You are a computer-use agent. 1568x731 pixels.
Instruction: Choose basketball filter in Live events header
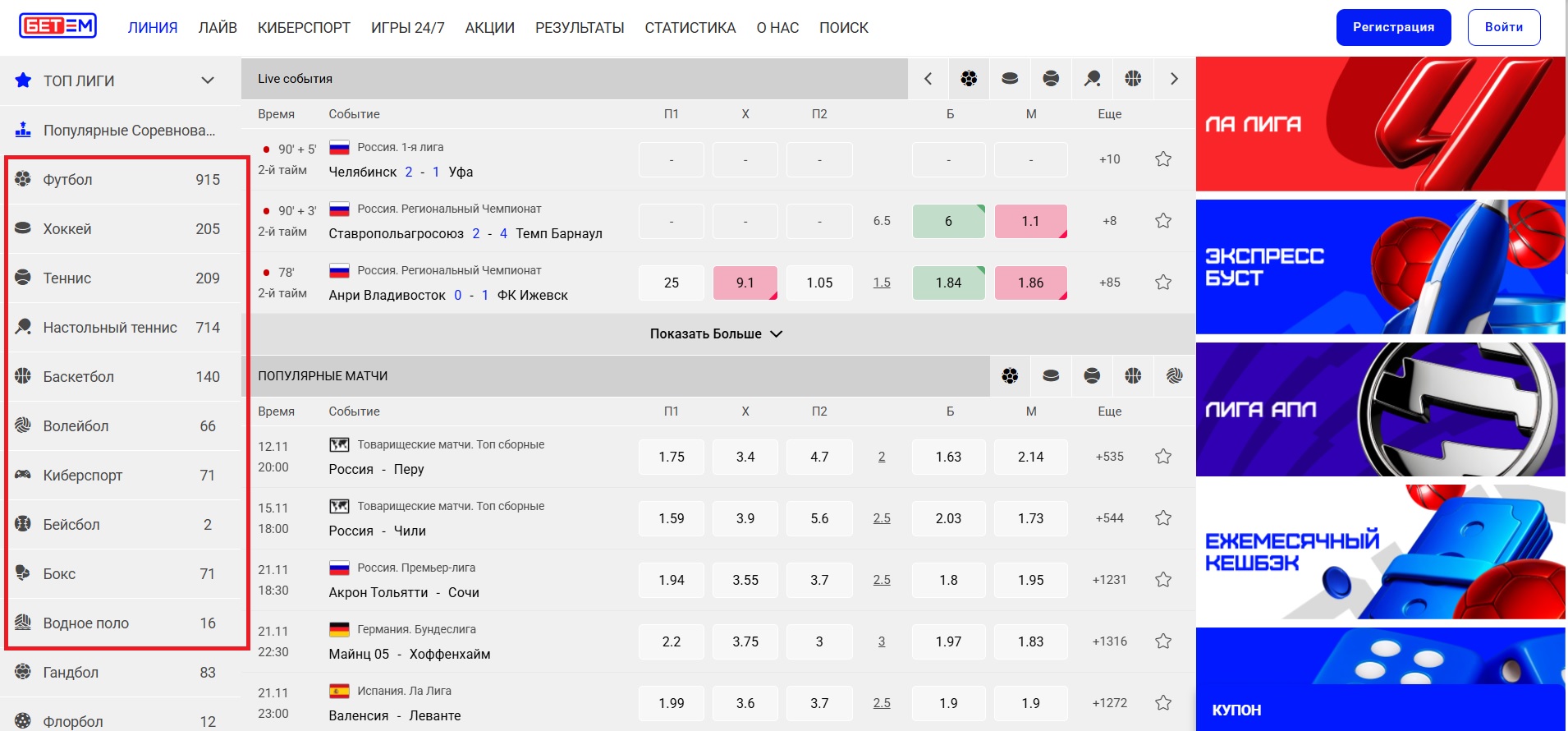1133,79
